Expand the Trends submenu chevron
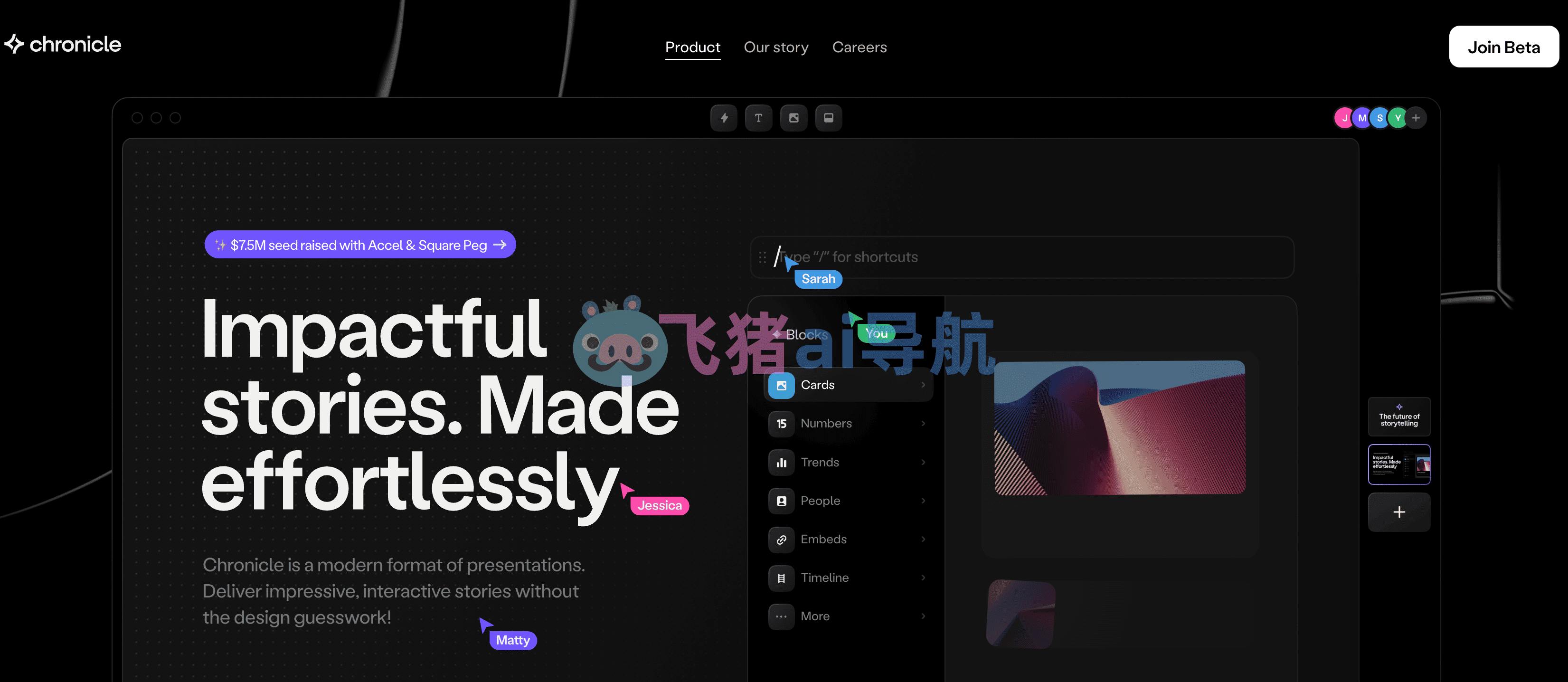Viewport: 1568px width, 682px height. (x=923, y=462)
